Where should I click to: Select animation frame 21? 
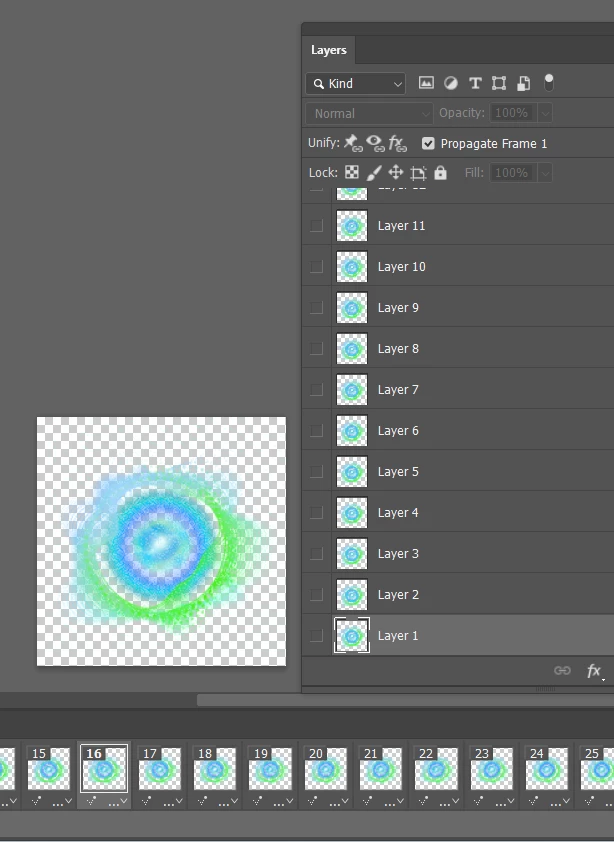(x=381, y=768)
